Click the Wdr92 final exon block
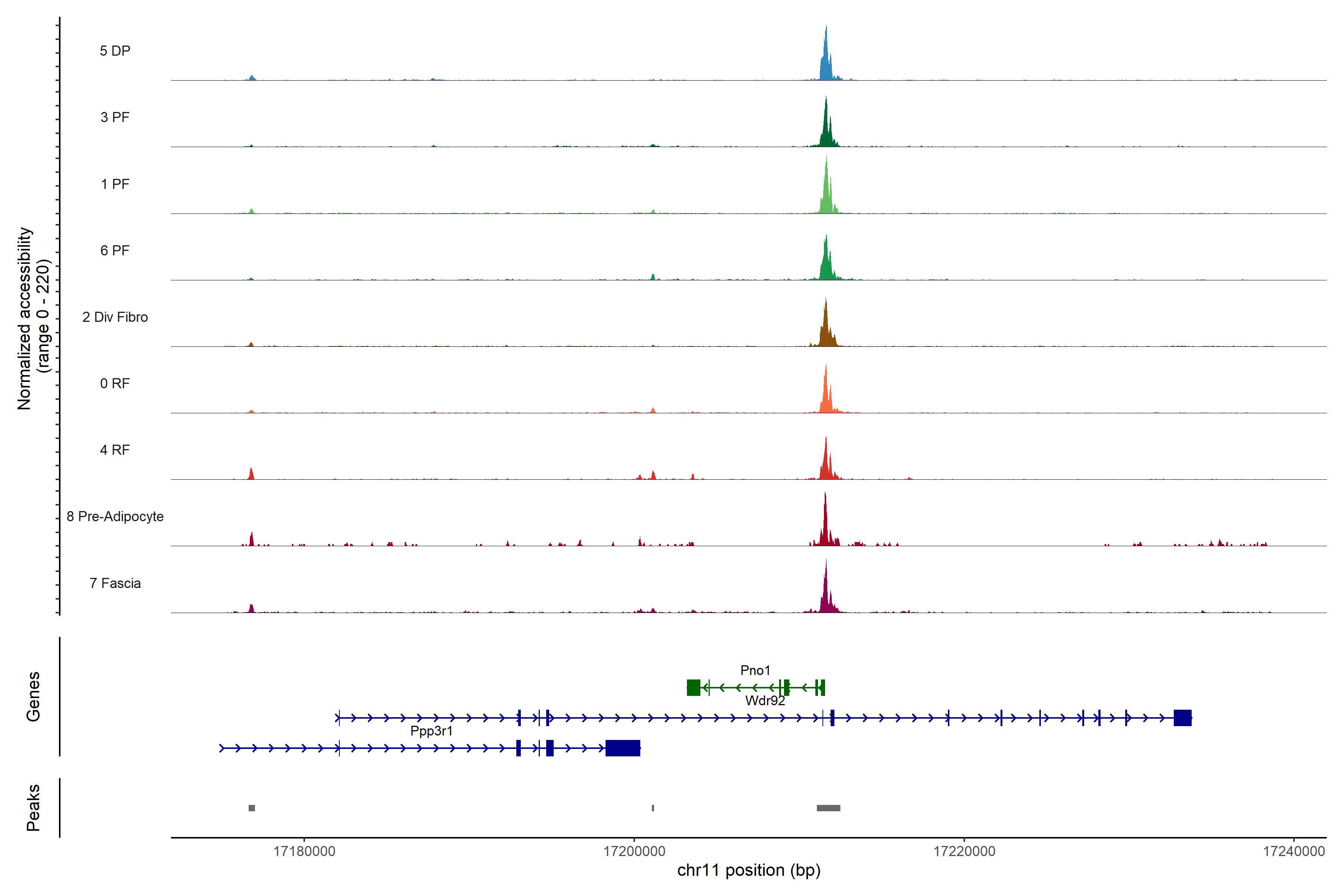This screenshot has width=1344, height=896. (x=1182, y=718)
